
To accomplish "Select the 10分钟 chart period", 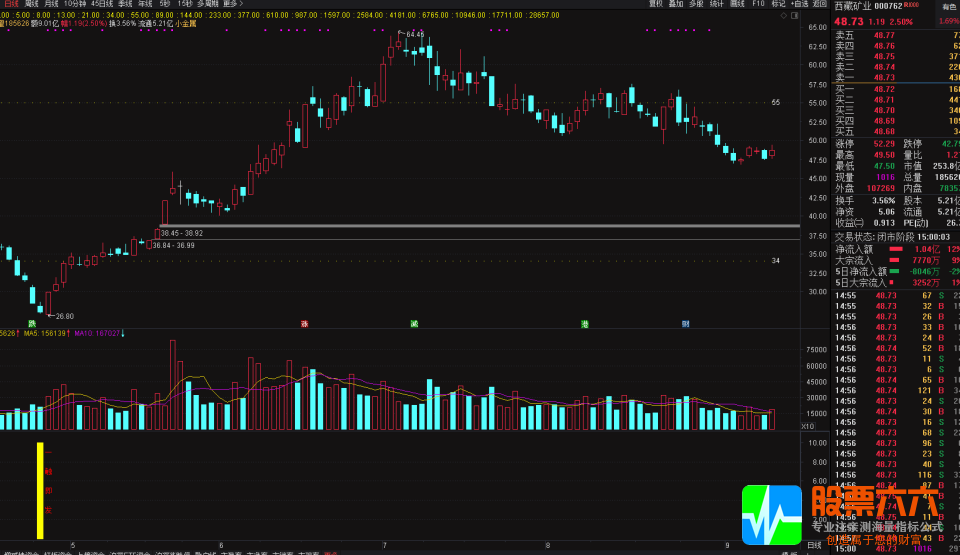I will click(x=75, y=4).
